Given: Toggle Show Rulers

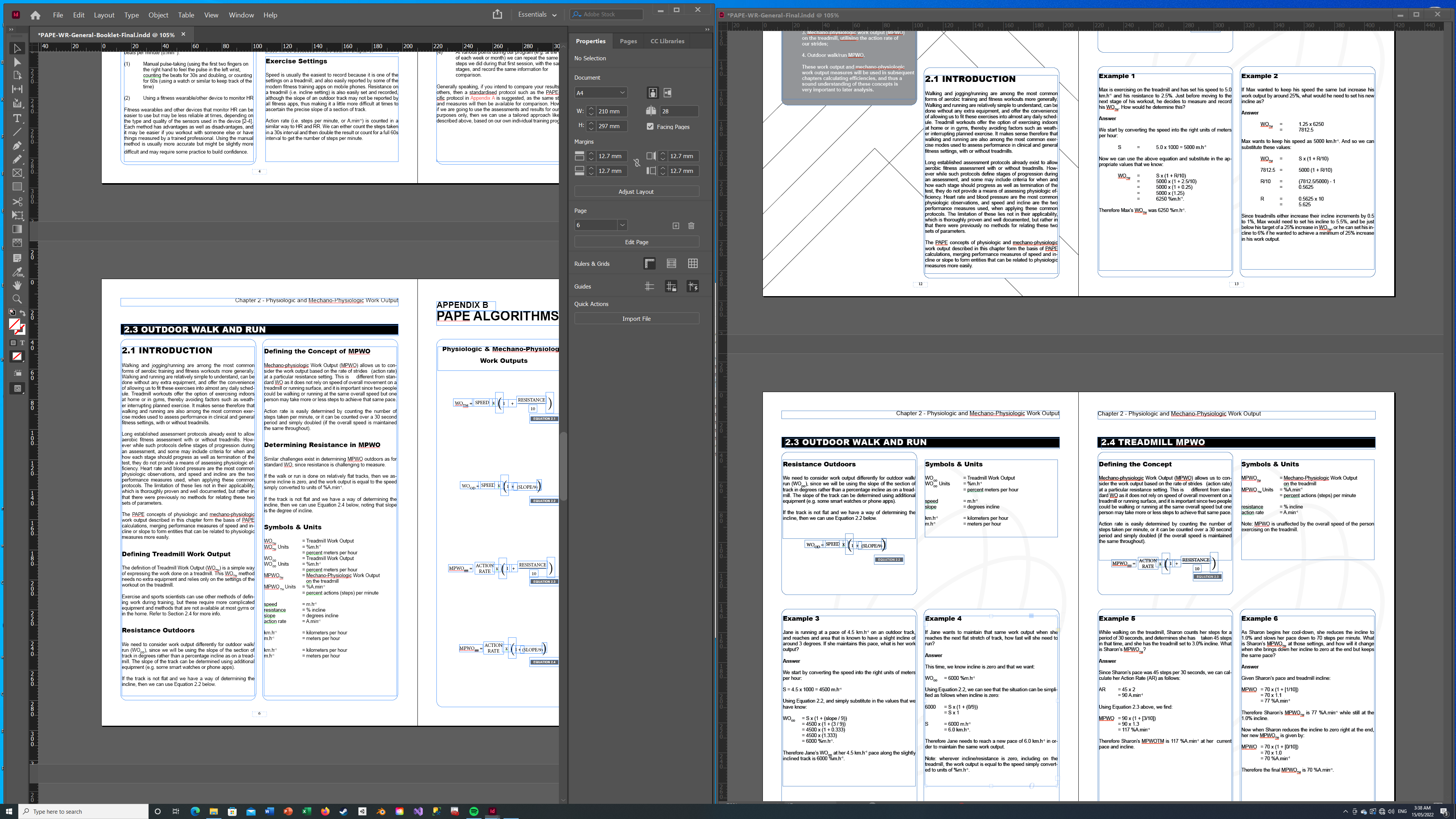Looking at the screenshot, I should pyautogui.click(x=650, y=264).
